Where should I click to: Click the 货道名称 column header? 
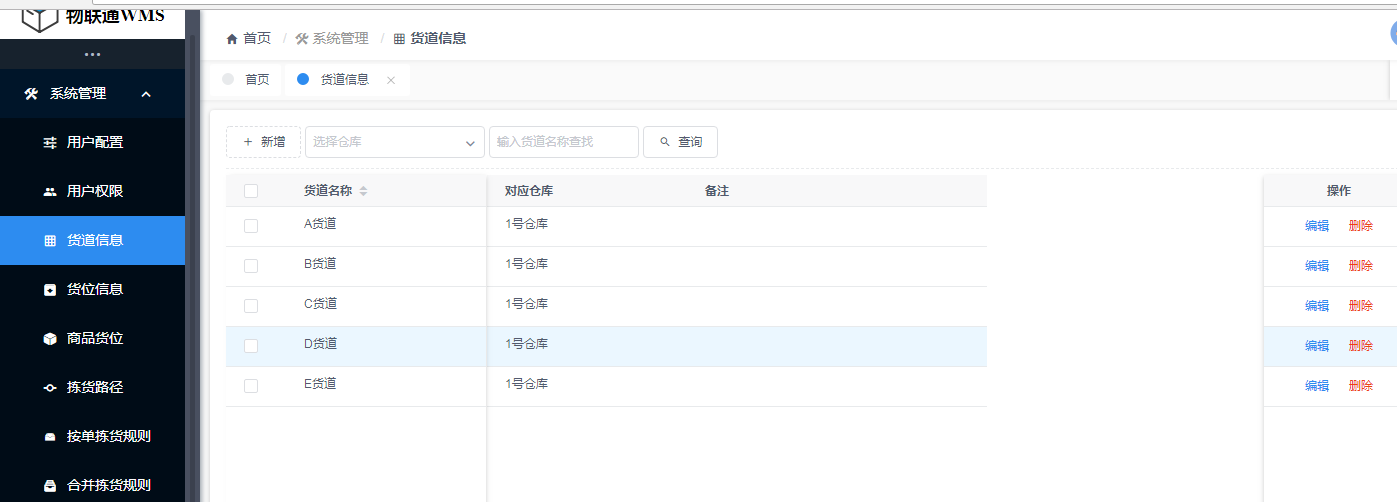click(x=328, y=191)
